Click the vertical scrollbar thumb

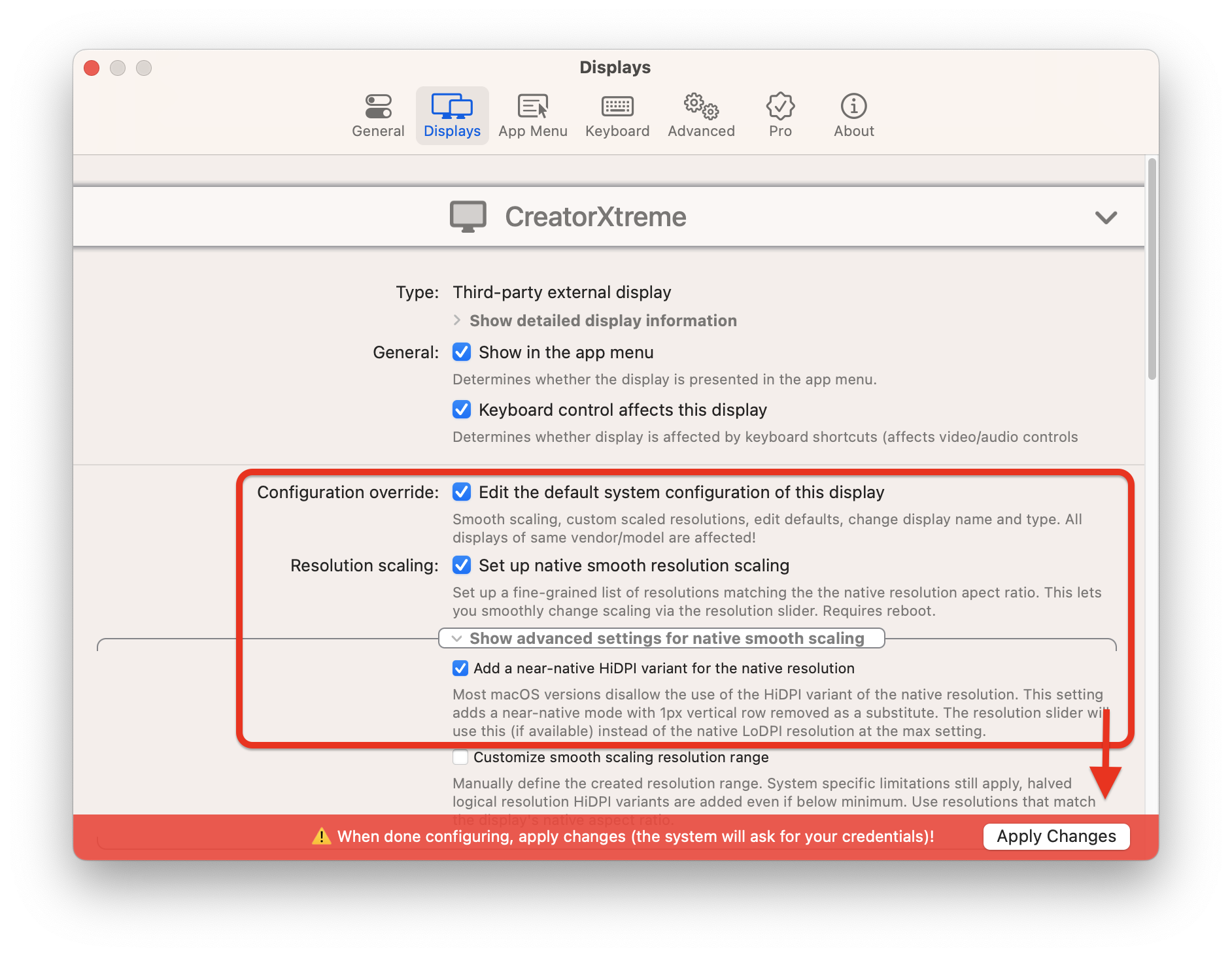click(1152, 268)
